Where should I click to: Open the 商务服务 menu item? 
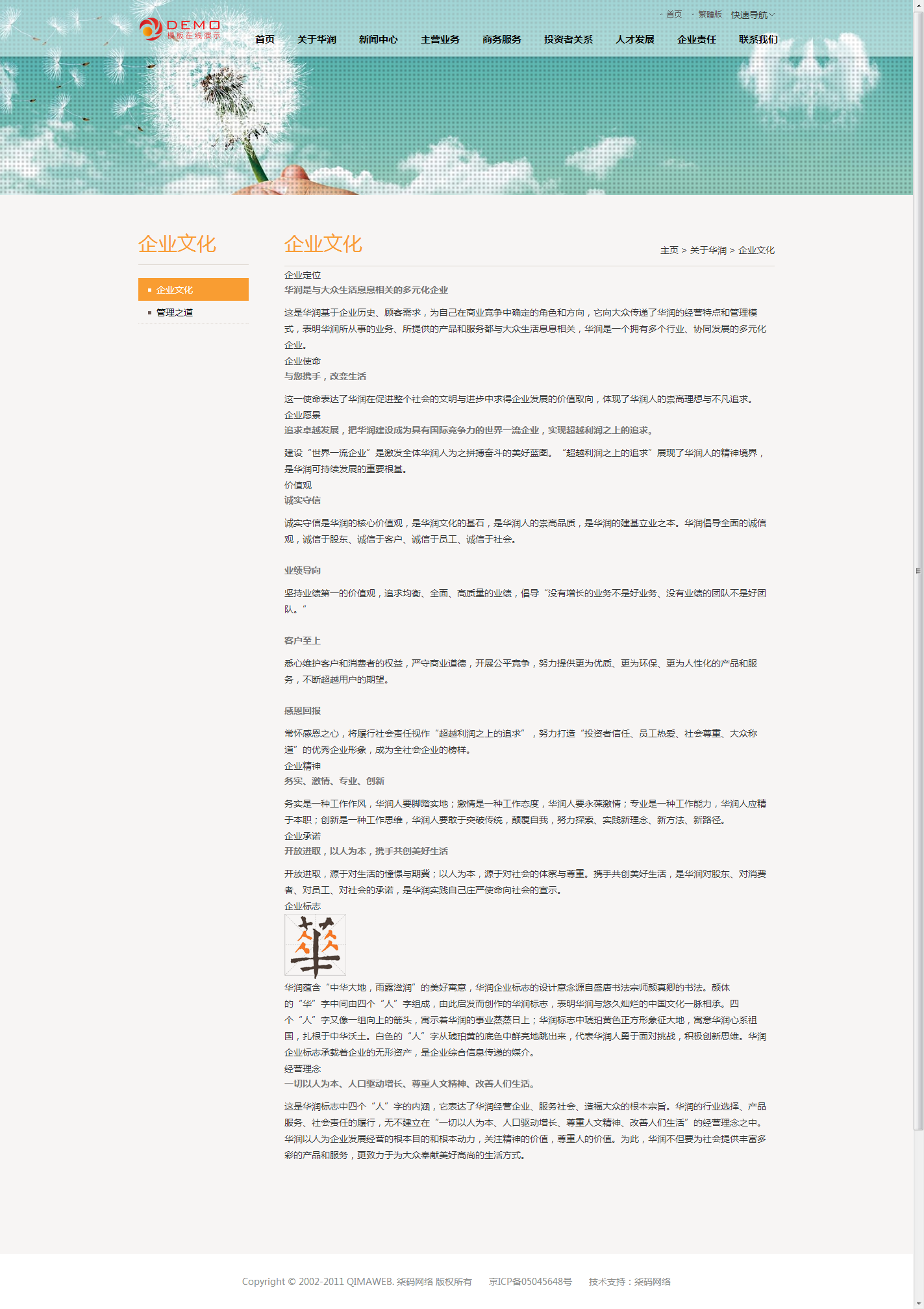point(502,40)
